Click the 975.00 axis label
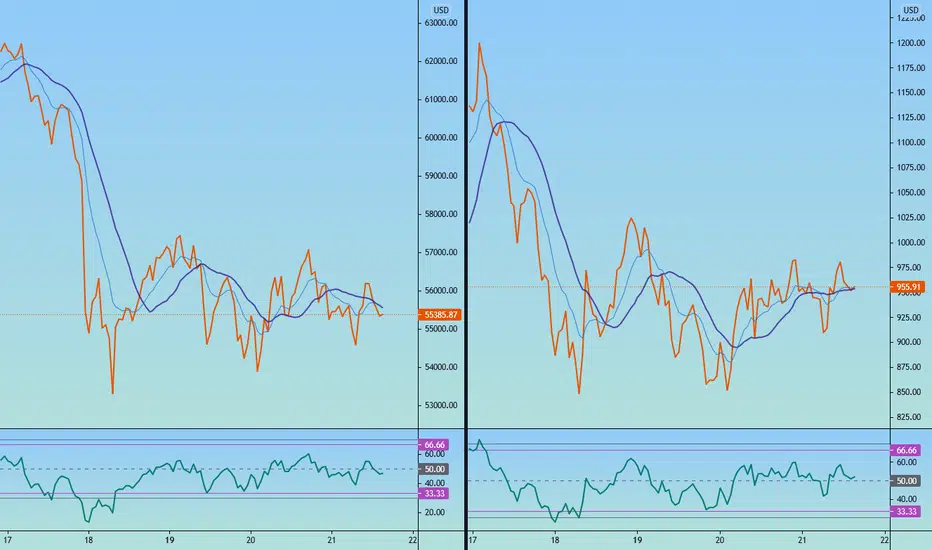932x550 pixels. pyautogui.click(x=911, y=268)
